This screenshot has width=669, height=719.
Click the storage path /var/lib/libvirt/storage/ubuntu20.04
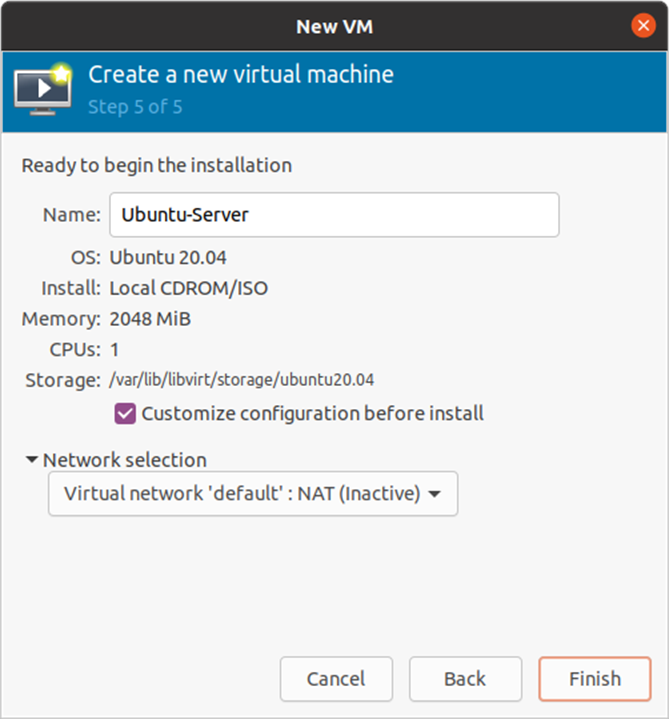pos(242,379)
